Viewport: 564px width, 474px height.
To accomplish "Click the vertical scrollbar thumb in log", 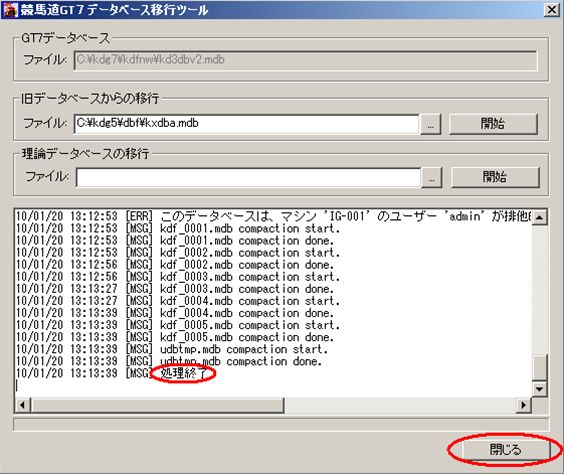I will pos(540,367).
